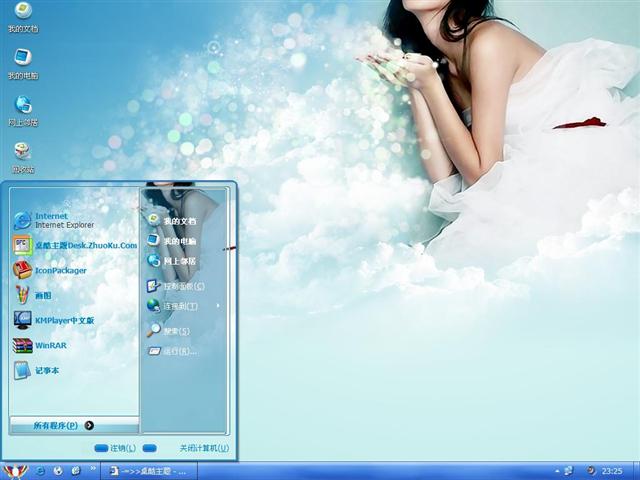640x480 pixels.
Task: Expand the 连接到(T) submenu
Action: click(x=184, y=306)
